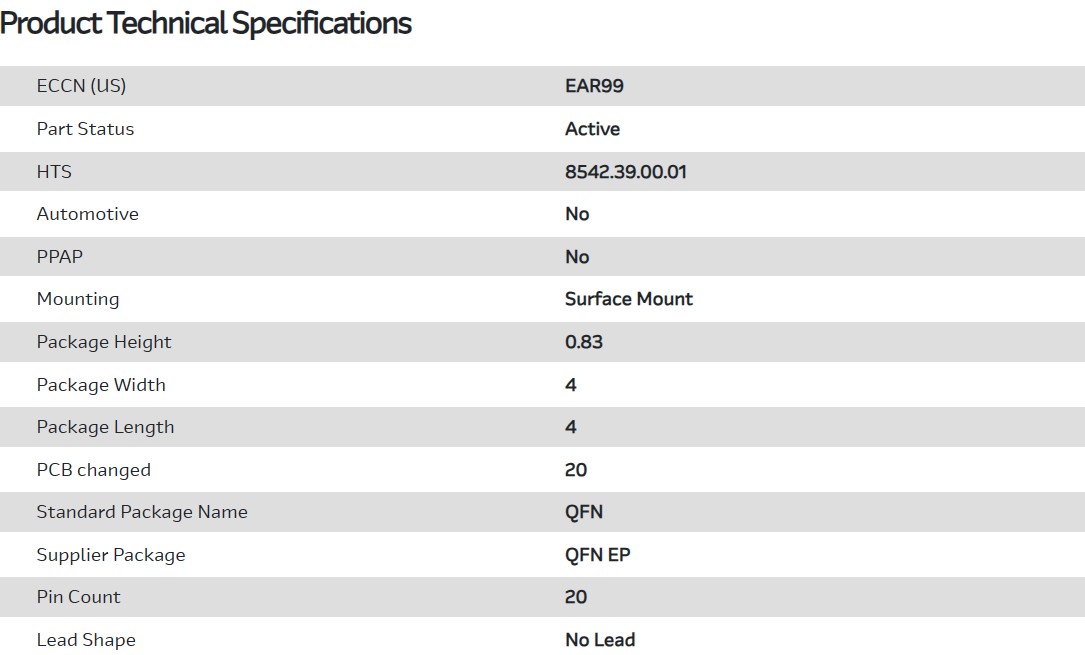Click the Package Width label
The width and height of the screenshot is (1085, 655).
101,385
